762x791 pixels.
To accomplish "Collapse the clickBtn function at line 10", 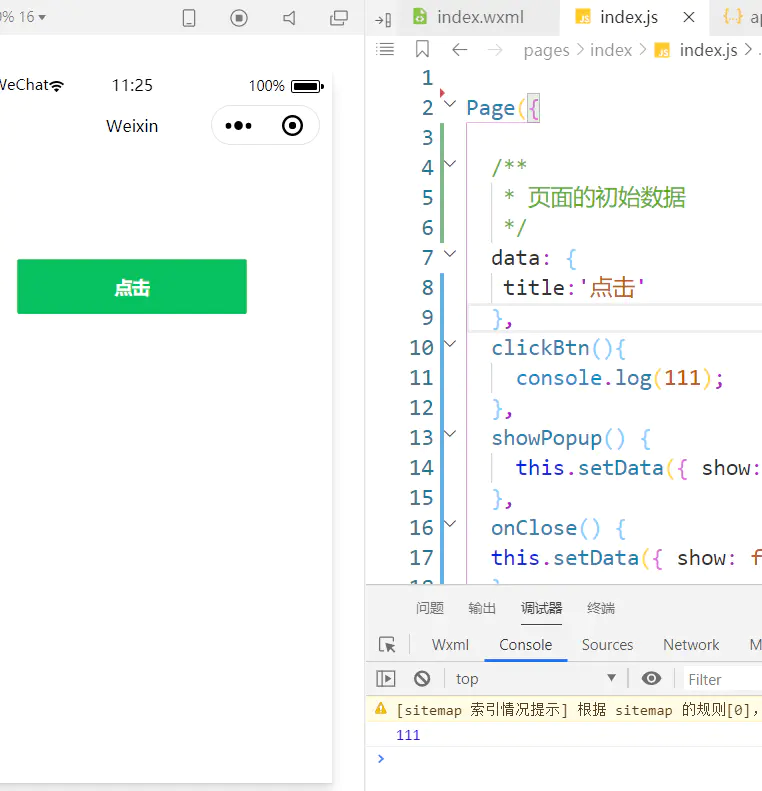I will pyautogui.click(x=450, y=344).
